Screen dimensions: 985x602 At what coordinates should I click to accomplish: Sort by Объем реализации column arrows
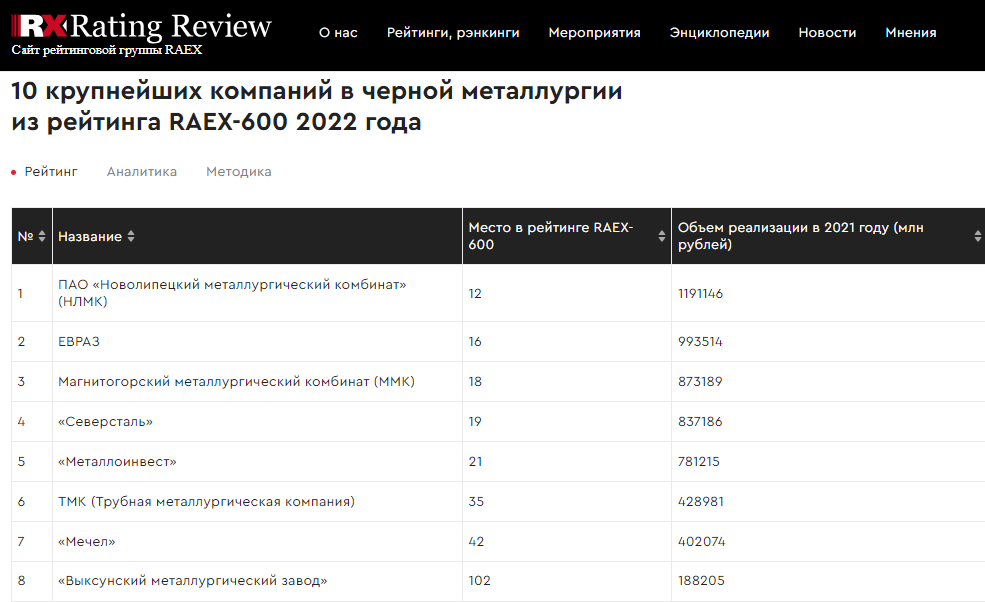(x=977, y=236)
